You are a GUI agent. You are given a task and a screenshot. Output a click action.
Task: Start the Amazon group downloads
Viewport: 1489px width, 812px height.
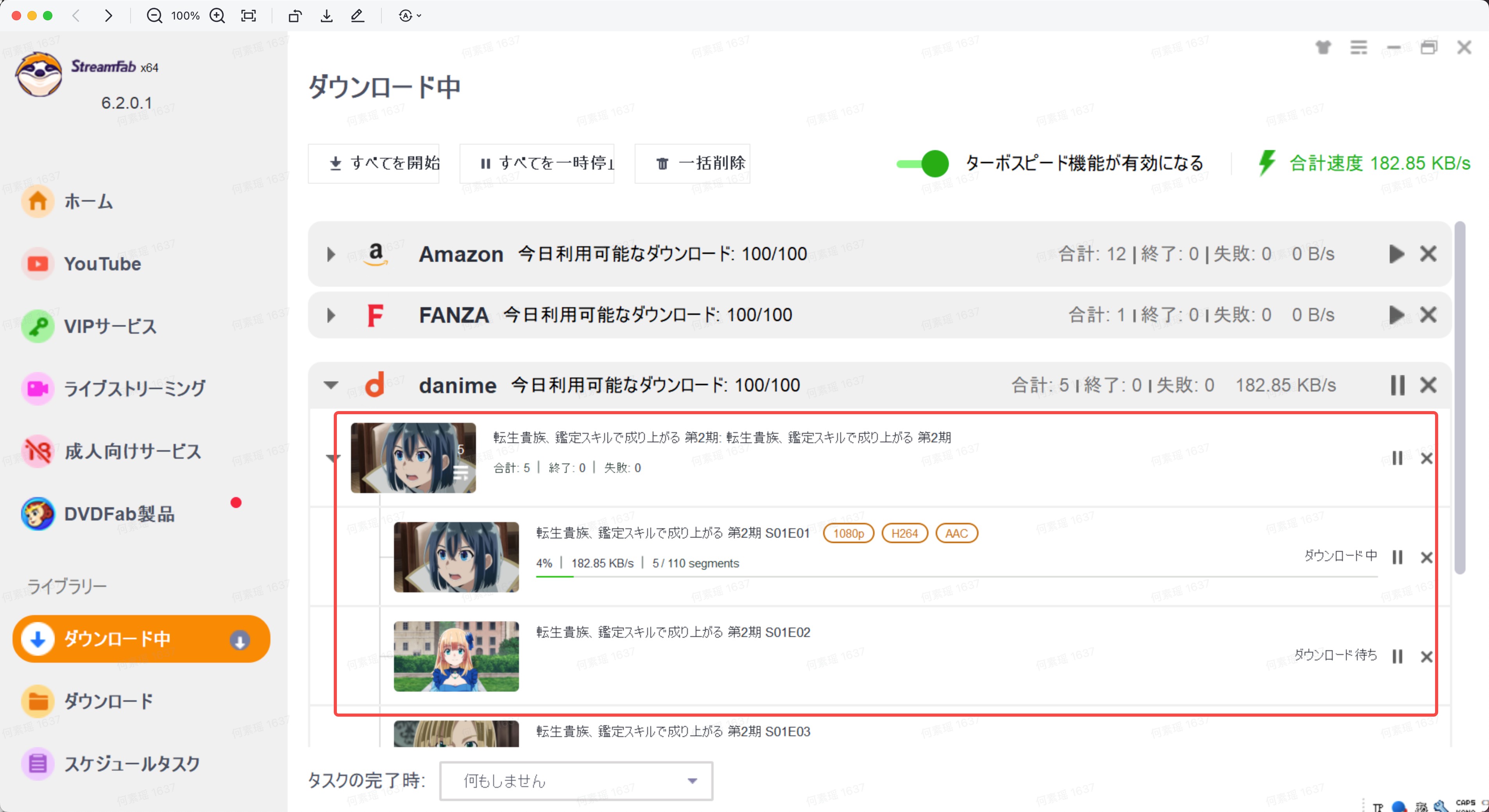click(1396, 254)
